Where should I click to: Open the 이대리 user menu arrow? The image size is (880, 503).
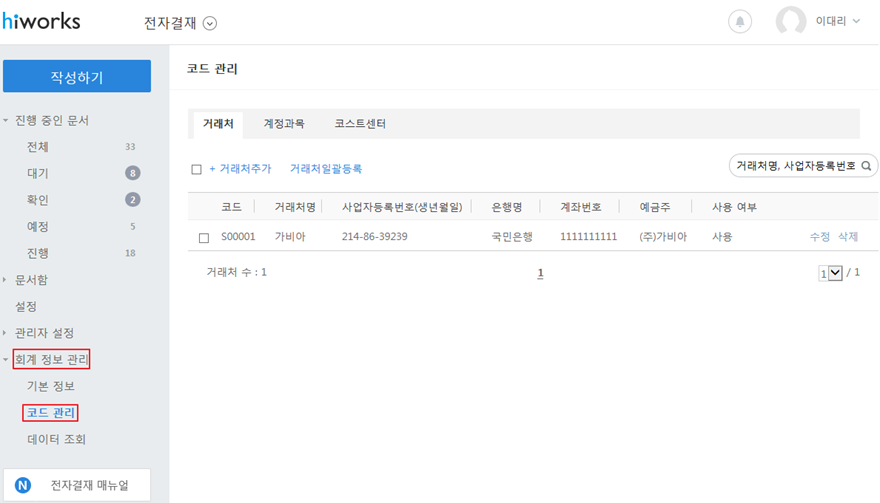coord(856,21)
